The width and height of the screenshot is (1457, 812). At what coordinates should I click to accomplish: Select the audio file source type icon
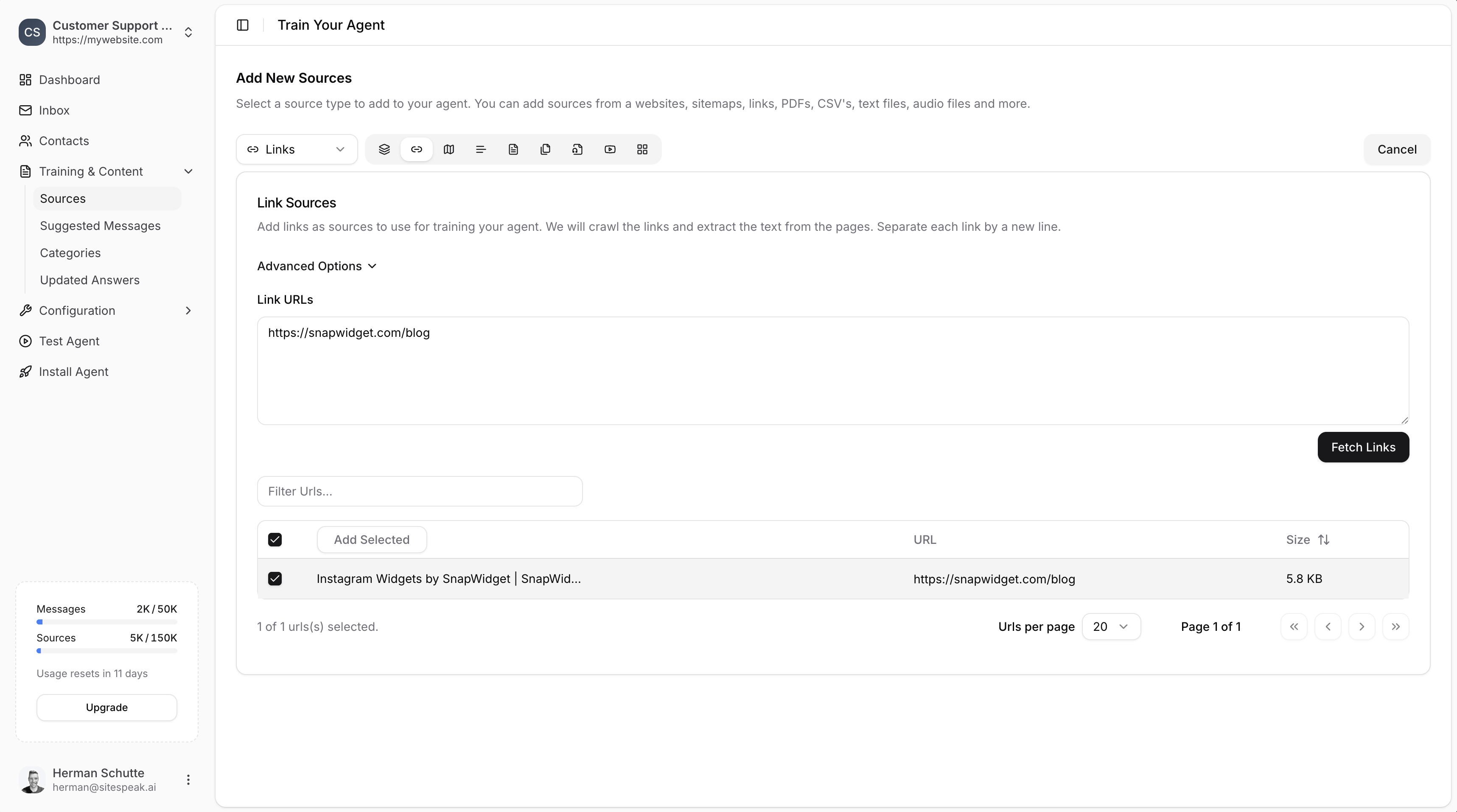577,149
